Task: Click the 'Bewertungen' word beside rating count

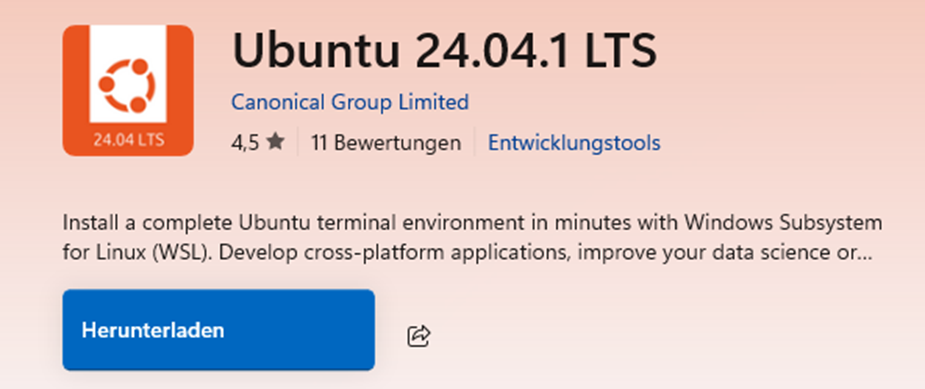Action: (x=398, y=143)
